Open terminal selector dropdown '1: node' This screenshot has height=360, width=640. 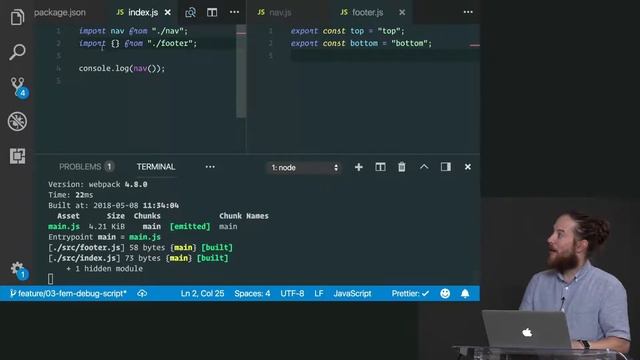(304, 167)
